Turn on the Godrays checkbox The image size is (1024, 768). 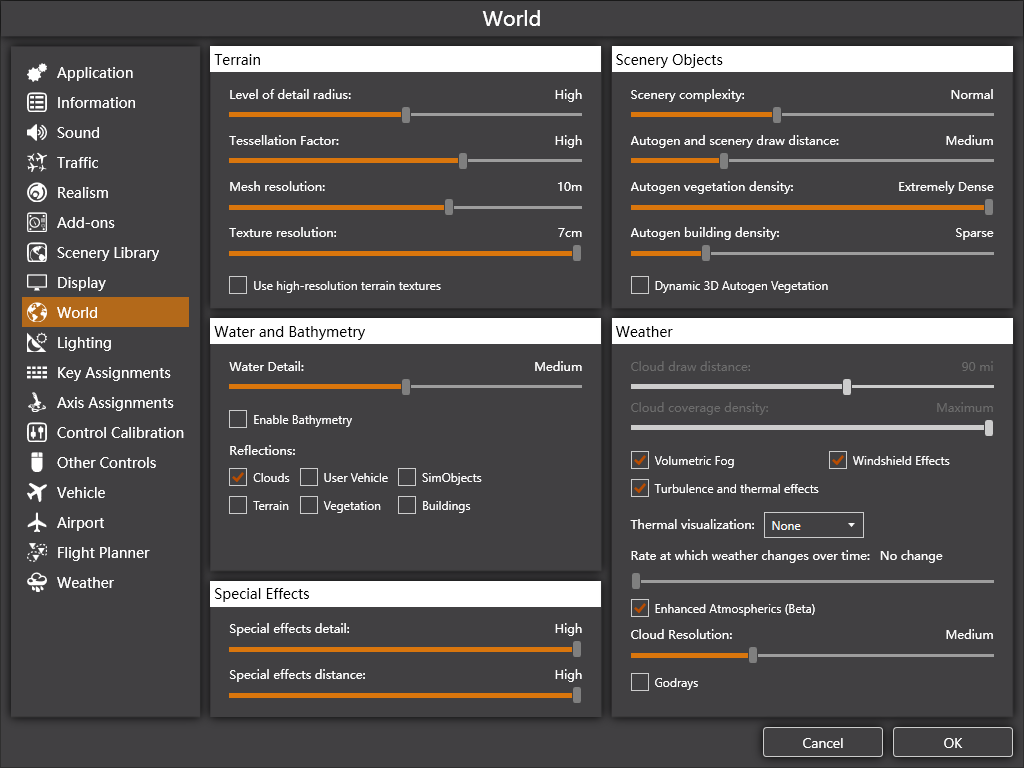640,683
